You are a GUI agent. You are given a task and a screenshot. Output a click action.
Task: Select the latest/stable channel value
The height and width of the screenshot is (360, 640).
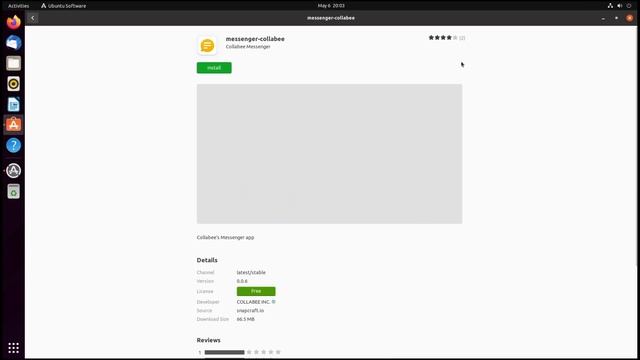(251, 272)
